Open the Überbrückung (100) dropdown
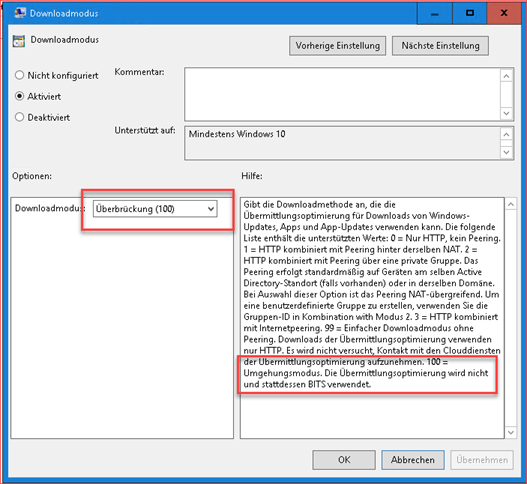This screenshot has width=527, height=484. pyautogui.click(x=155, y=209)
